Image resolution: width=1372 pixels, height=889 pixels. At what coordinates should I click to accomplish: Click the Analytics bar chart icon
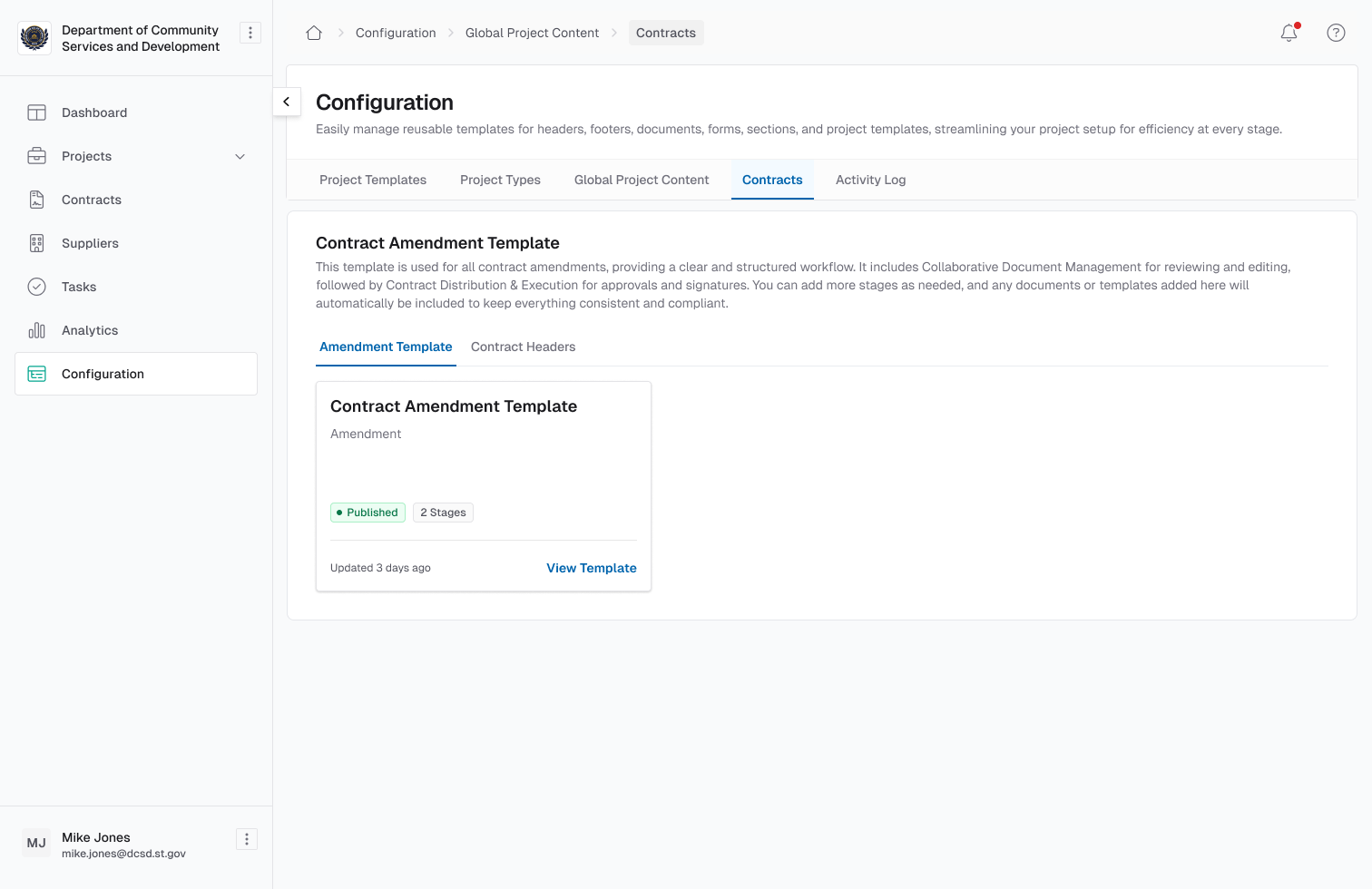click(x=36, y=330)
